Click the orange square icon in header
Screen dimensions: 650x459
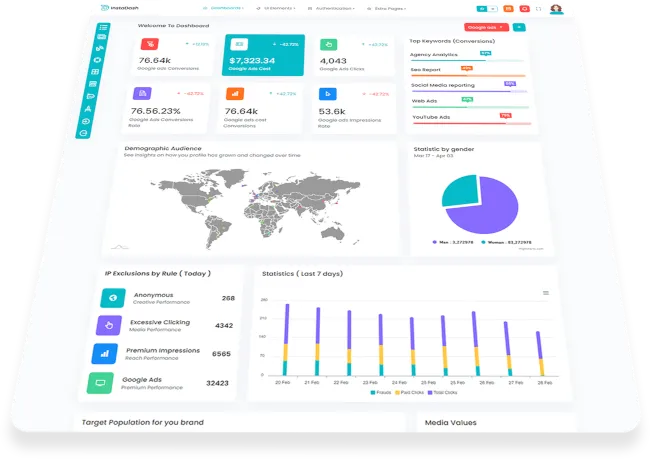(508, 9)
